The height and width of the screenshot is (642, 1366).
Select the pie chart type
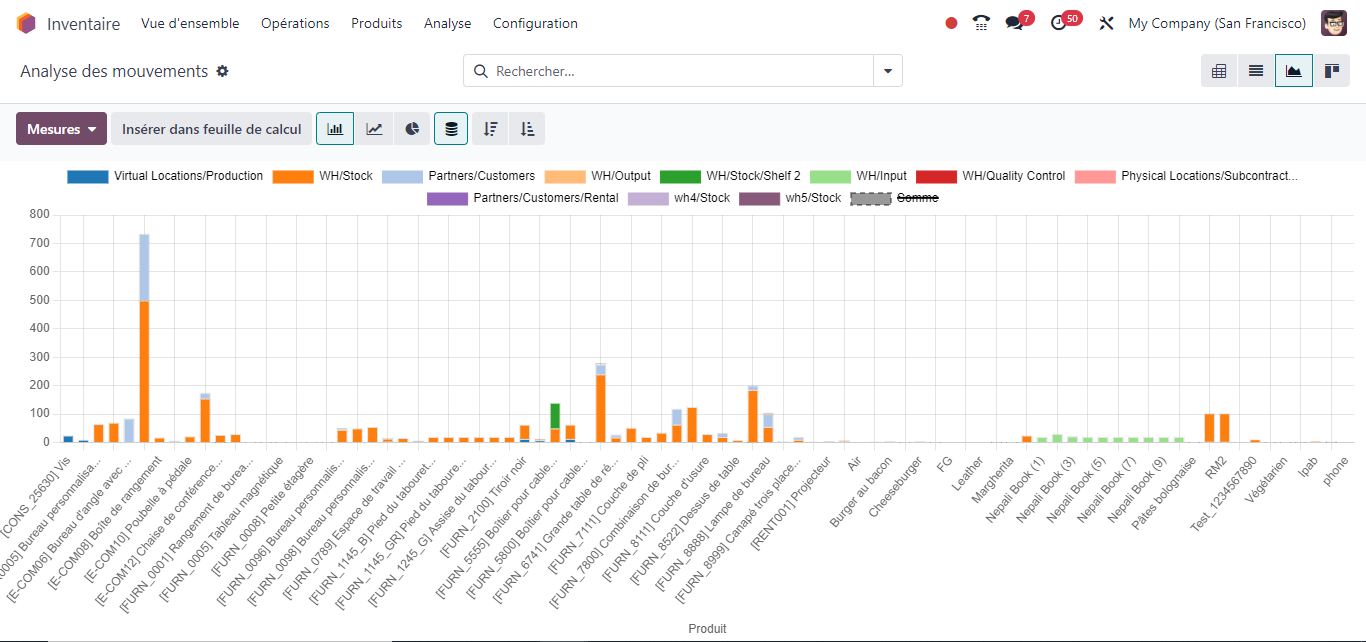coord(411,129)
